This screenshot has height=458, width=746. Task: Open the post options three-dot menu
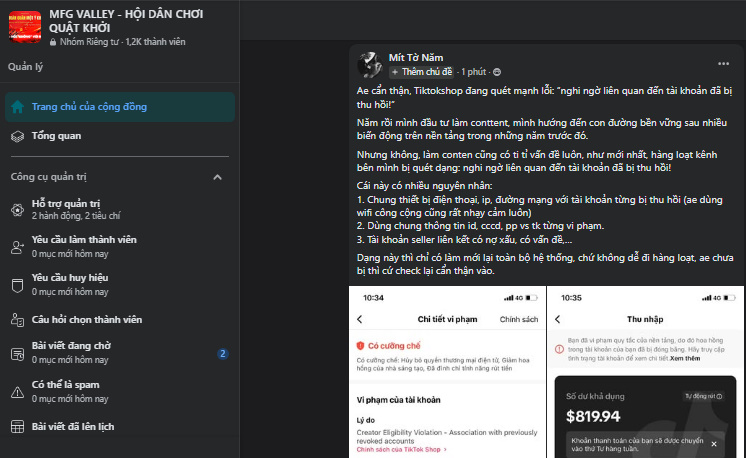tap(722, 62)
